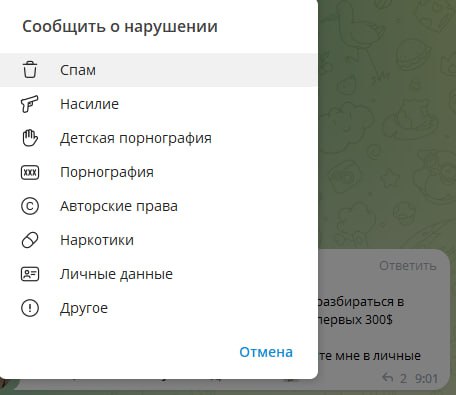The width and height of the screenshot is (456, 395).
Task: Click the copyright symbol icon
Action: 30,206
